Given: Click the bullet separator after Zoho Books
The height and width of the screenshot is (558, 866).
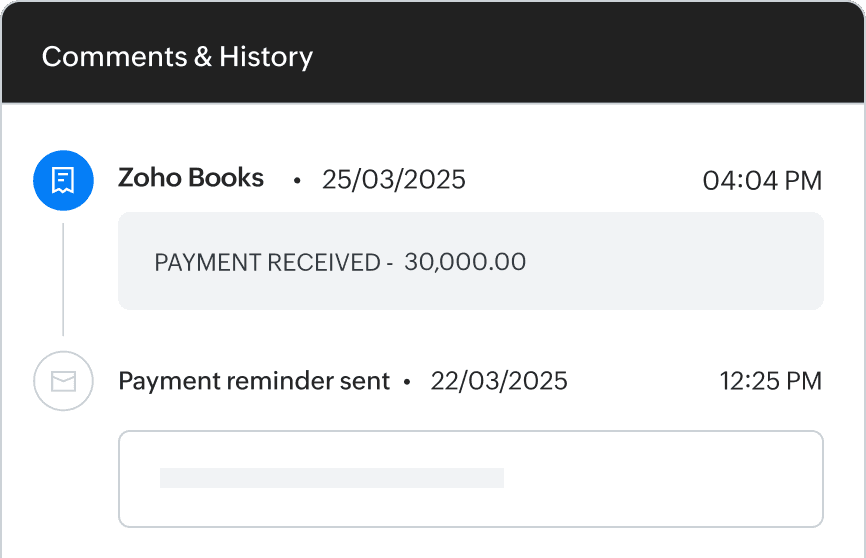Looking at the screenshot, I should coord(296,182).
